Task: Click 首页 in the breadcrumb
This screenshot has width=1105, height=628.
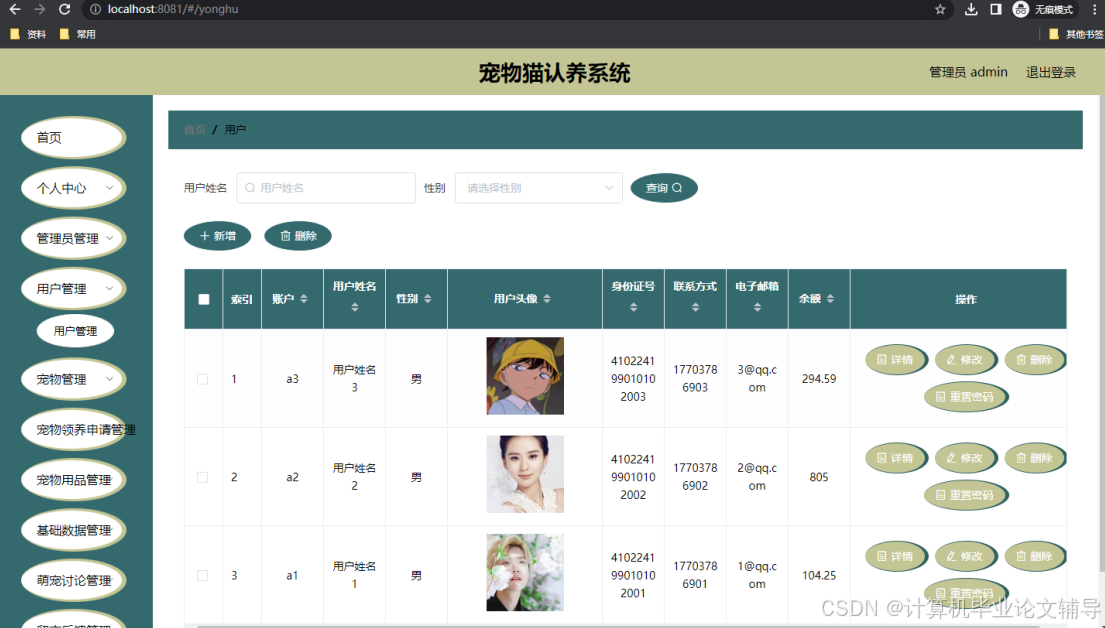Action: [x=195, y=130]
